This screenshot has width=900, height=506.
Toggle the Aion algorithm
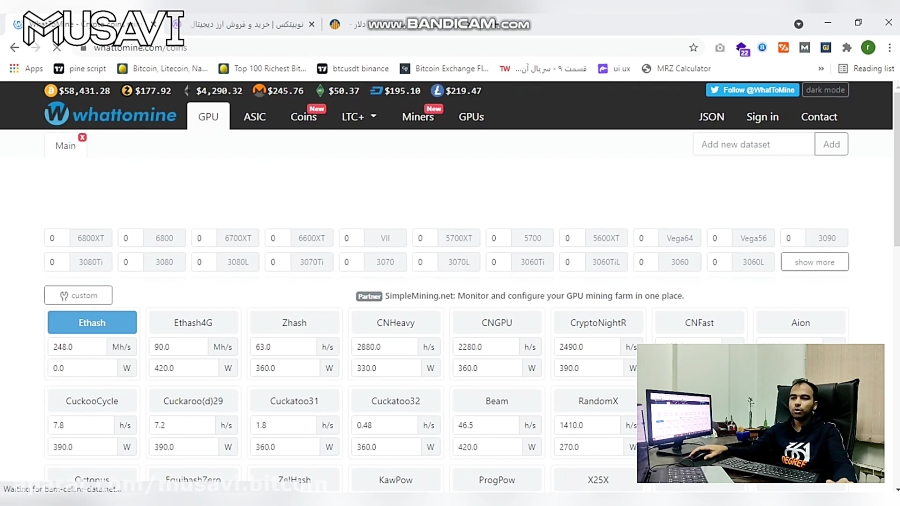pos(801,322)
